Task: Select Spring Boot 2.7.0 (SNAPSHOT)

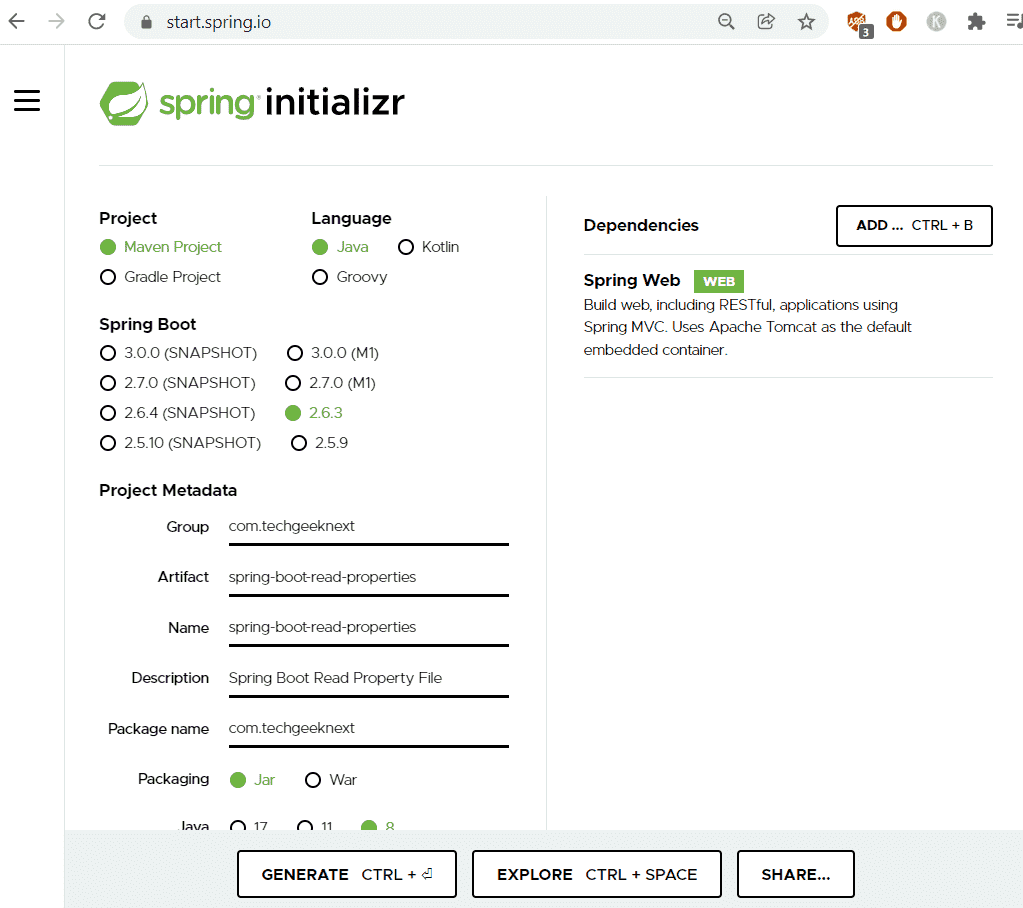Action: pyautogui.click(x=177, y=383)
